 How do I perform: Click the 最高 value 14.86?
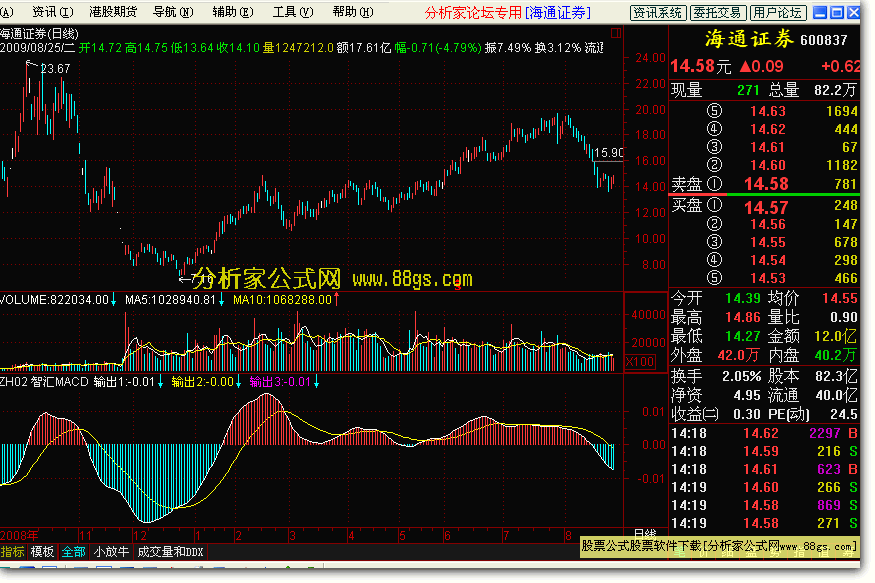point(743,317)
